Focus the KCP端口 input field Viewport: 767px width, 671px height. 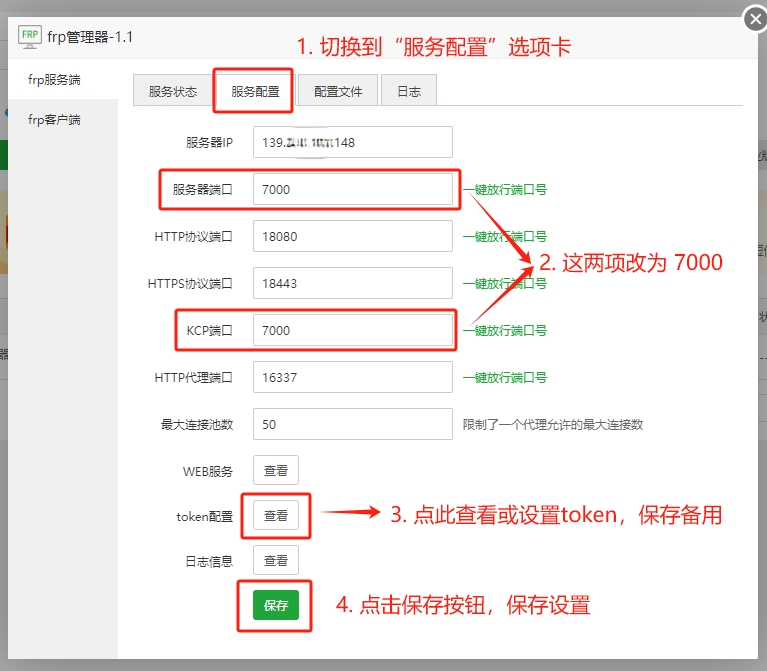tap(352, 330)
